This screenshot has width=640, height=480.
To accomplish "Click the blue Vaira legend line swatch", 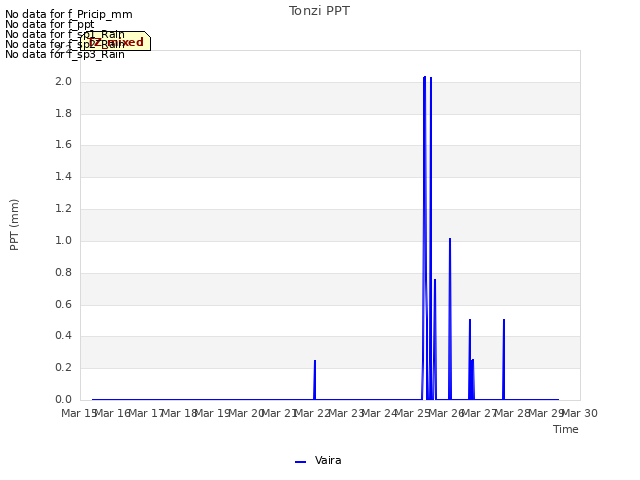I will [300, 462].
